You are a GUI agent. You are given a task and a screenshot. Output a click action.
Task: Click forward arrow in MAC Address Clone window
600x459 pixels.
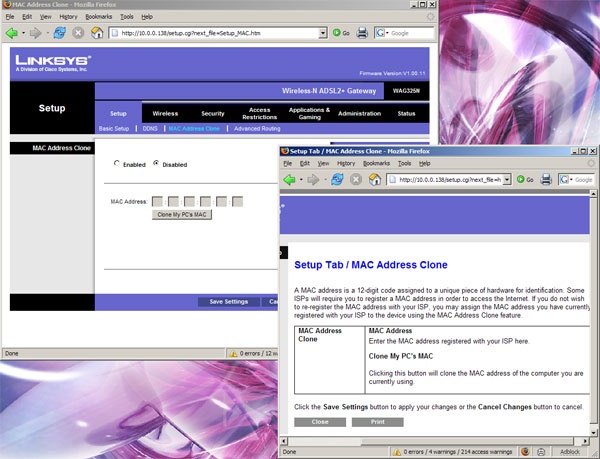tap(35, 33)
